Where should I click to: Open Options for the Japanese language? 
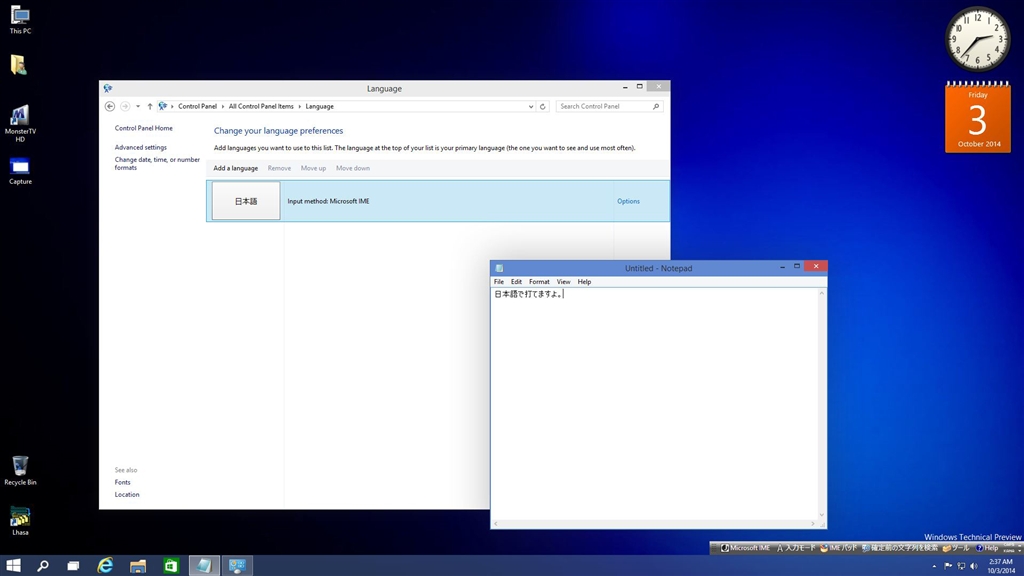tap(628, 201)
